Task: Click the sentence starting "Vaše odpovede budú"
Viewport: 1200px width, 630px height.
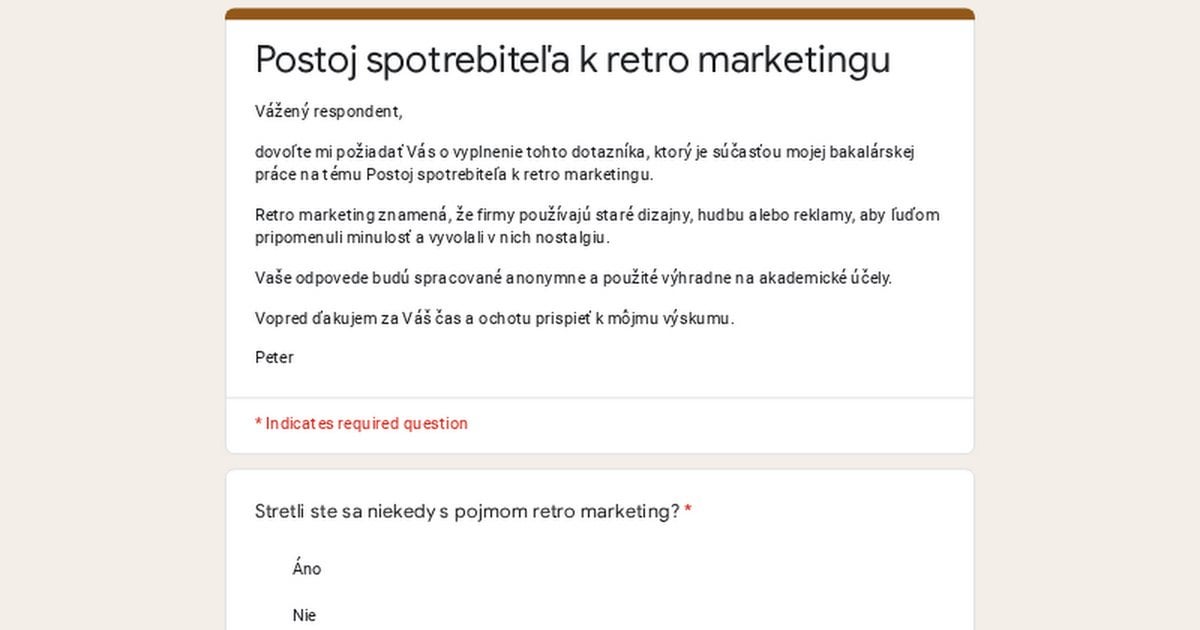Action: pyautogui.click(x=573, y=277)
